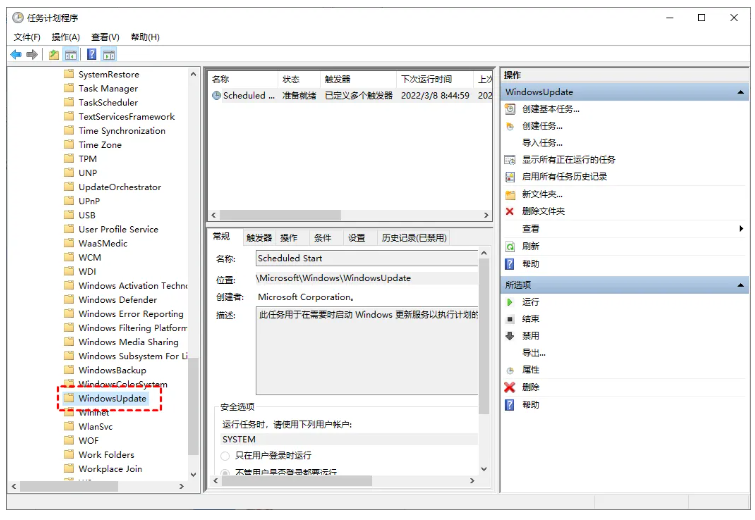Click 启用所有任务历史记录 action
The image size is (755, 520).
[x=564, y=177]
